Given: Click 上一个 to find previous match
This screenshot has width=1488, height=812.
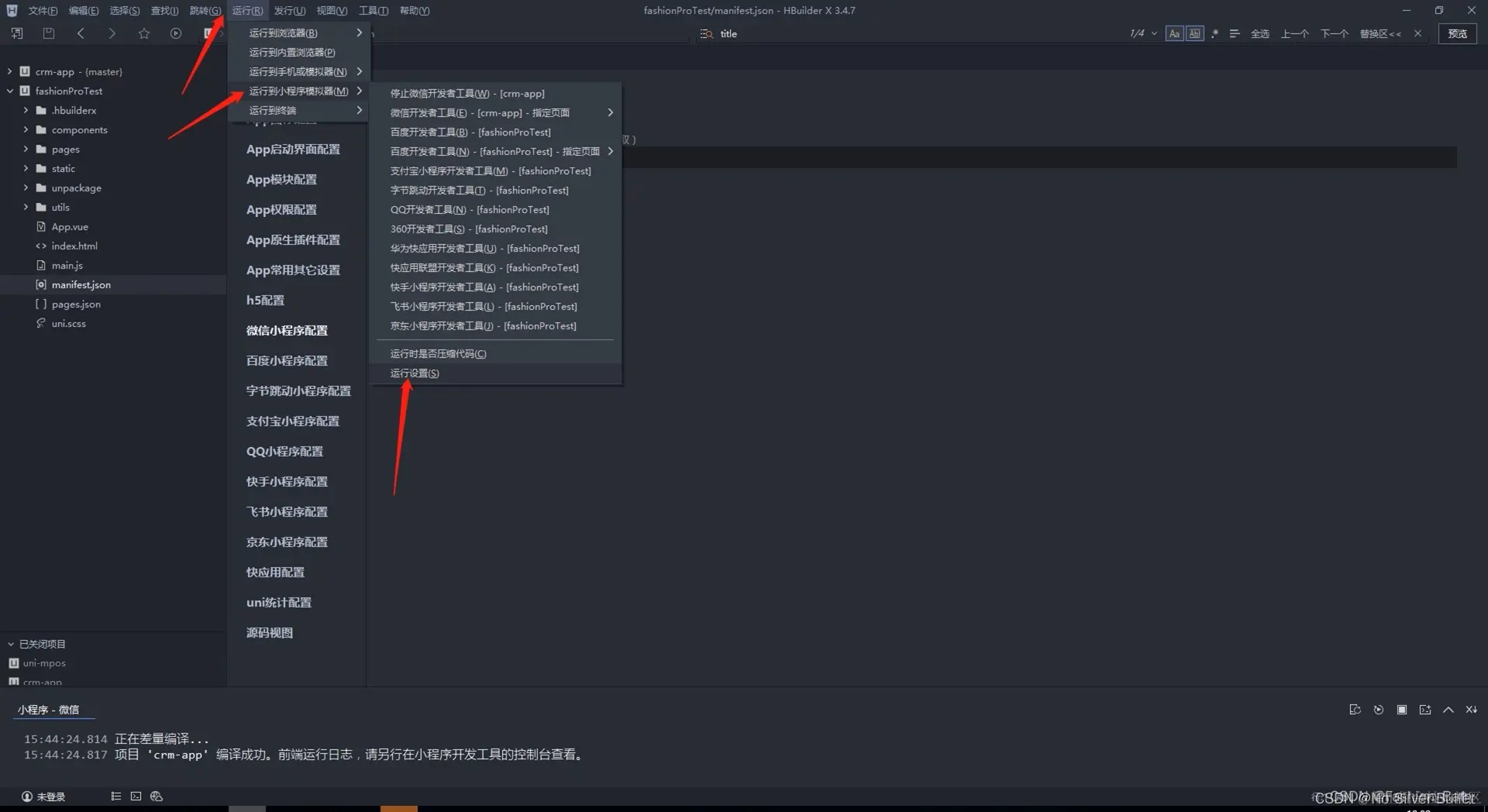Looking at the screenshot, I should tap(1295, 33).
